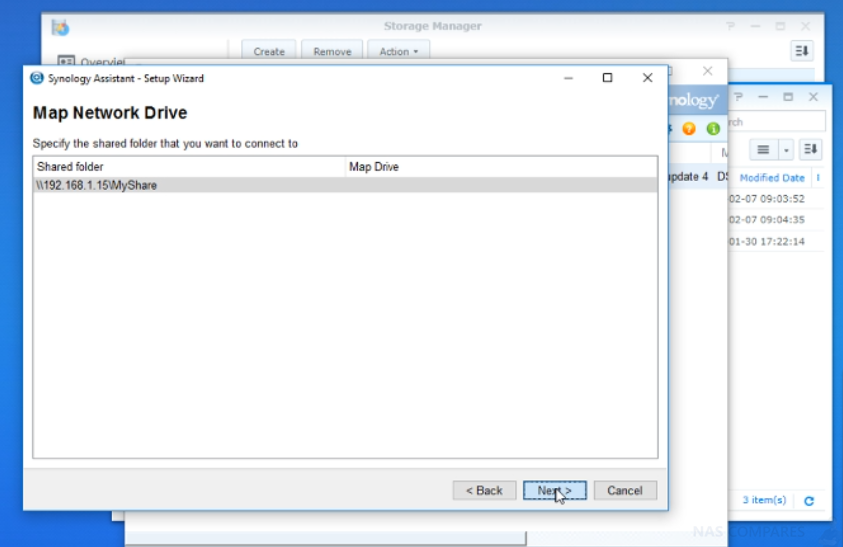Viewport: 843px width, 547px height.
Task: Open the Overview item in the Storage Manager sidebar
Action: (x=91, y=62)
